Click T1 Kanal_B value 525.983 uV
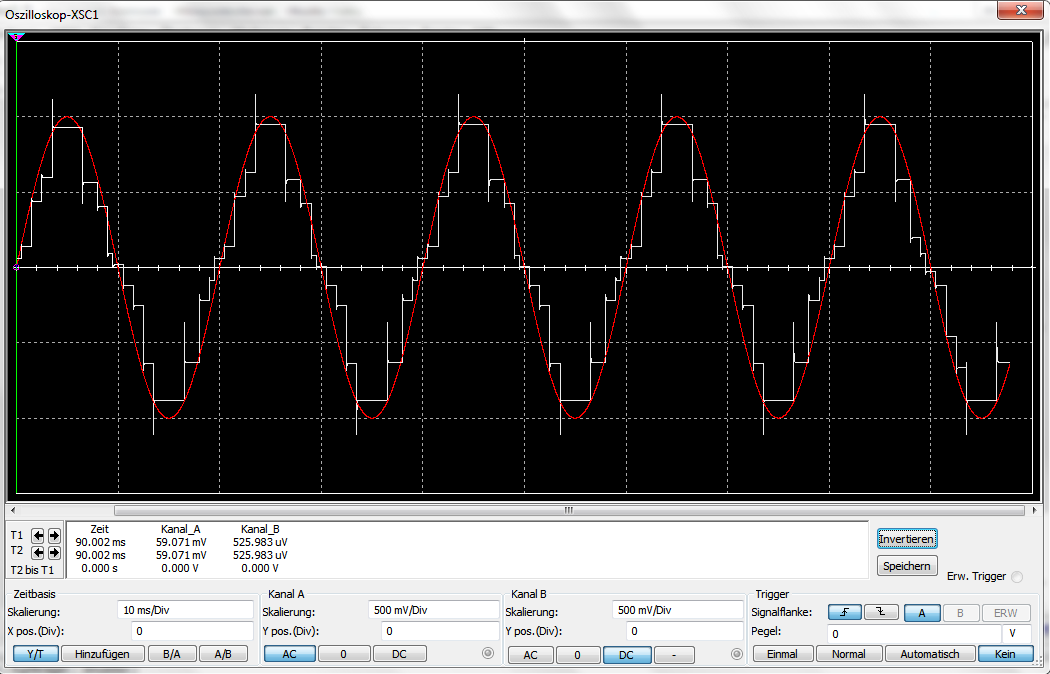 pyautogui.click(x=260, y=542)
